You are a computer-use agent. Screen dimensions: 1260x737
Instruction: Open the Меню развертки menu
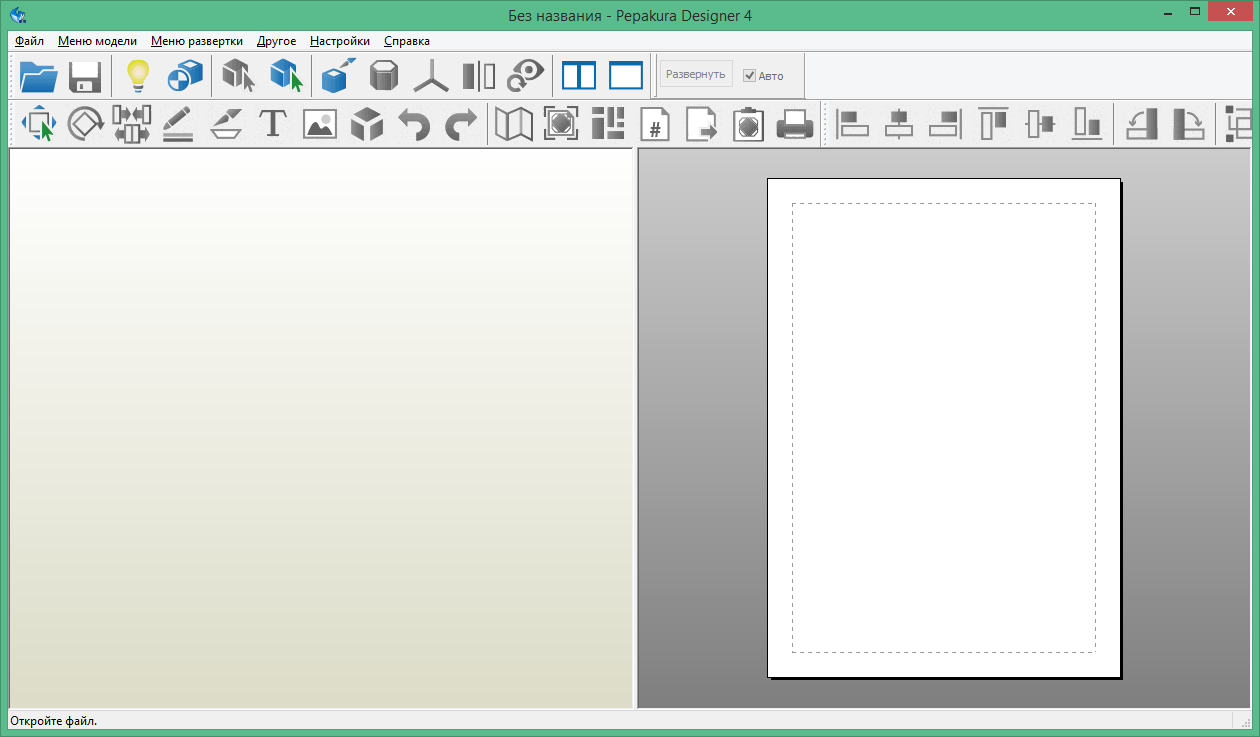pos(196,41)
